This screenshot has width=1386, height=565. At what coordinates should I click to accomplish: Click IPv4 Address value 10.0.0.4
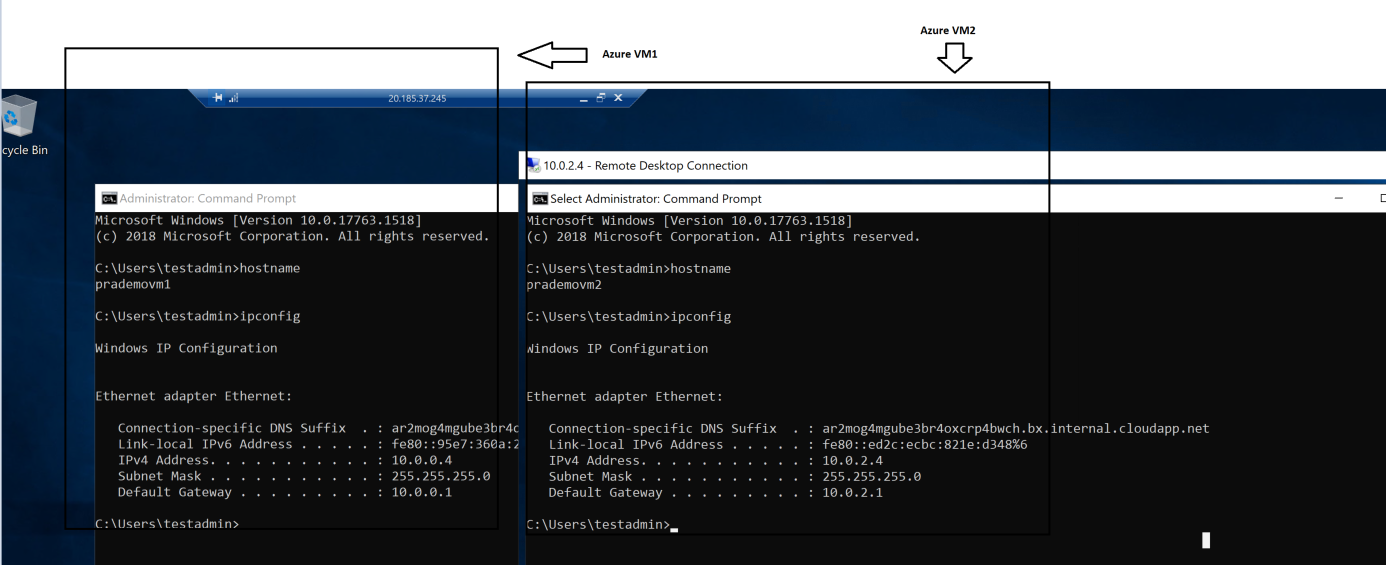[x=422, y=460]
